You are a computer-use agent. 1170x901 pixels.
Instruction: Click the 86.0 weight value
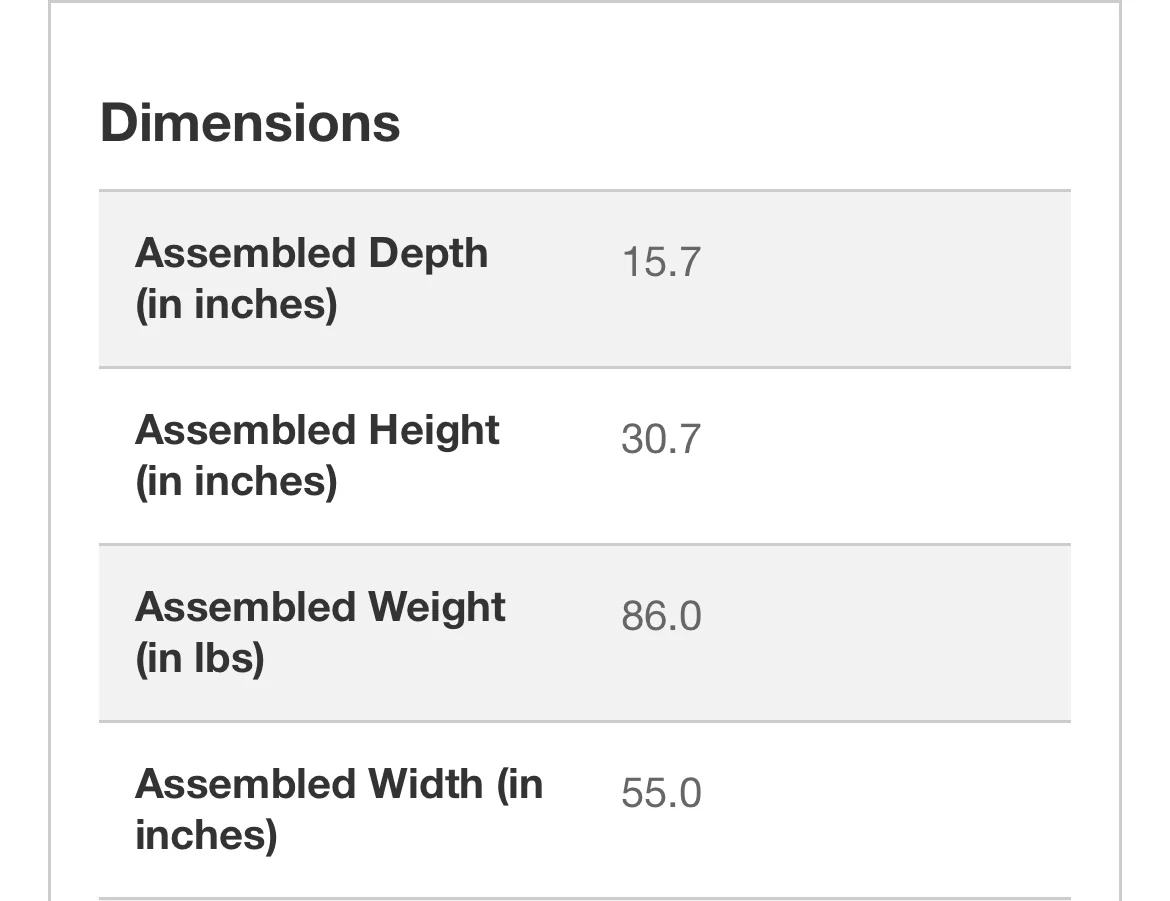tap(661, 616)
